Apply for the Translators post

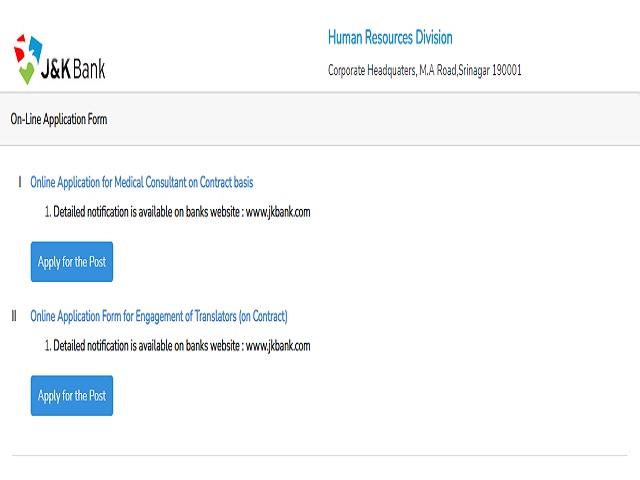click(x=72, y=396)
